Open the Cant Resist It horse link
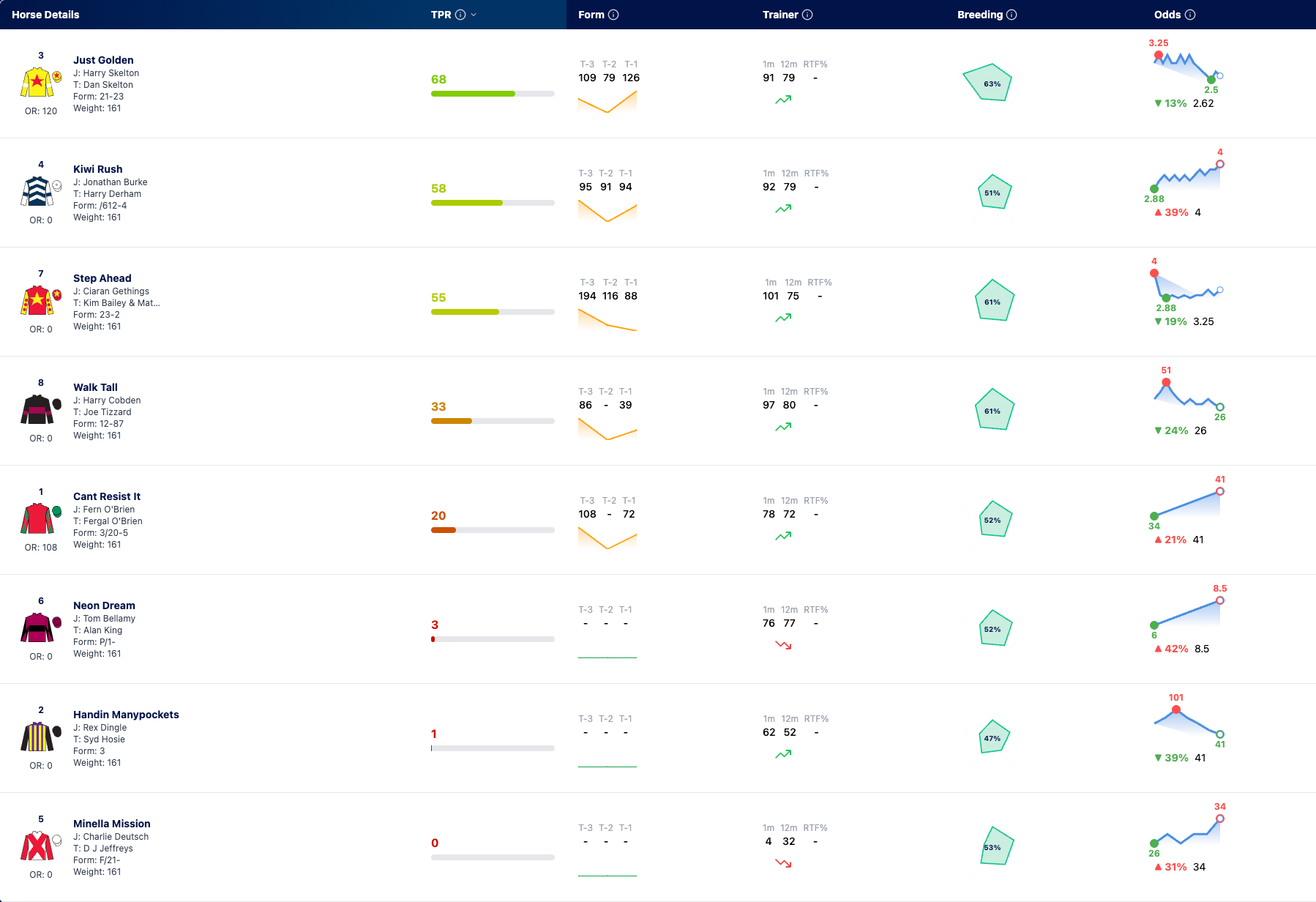 (107, 496)
